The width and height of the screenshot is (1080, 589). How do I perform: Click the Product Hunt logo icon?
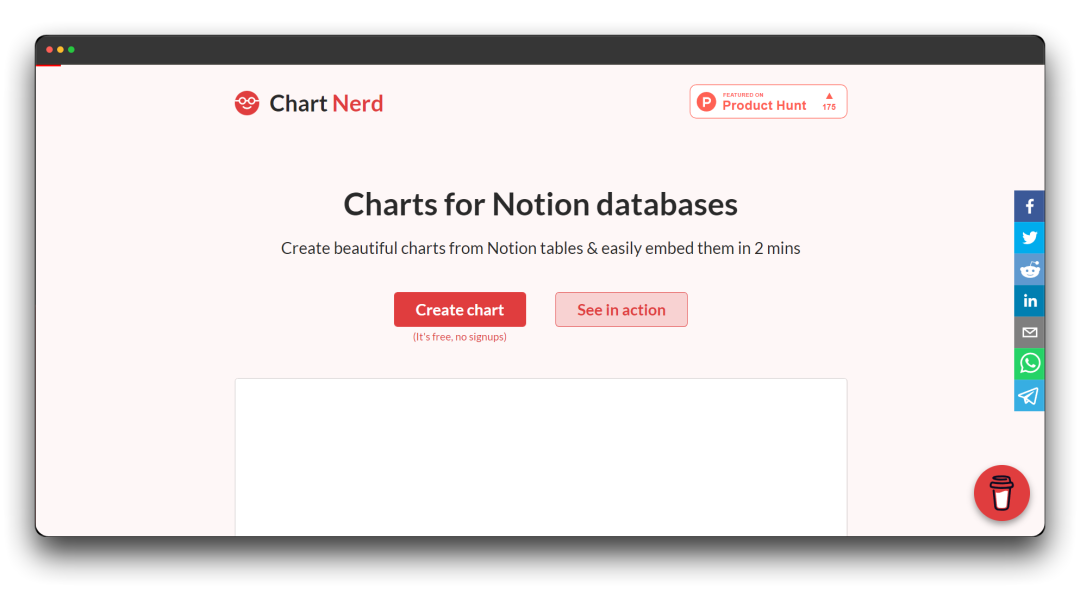tap(707, 101)
